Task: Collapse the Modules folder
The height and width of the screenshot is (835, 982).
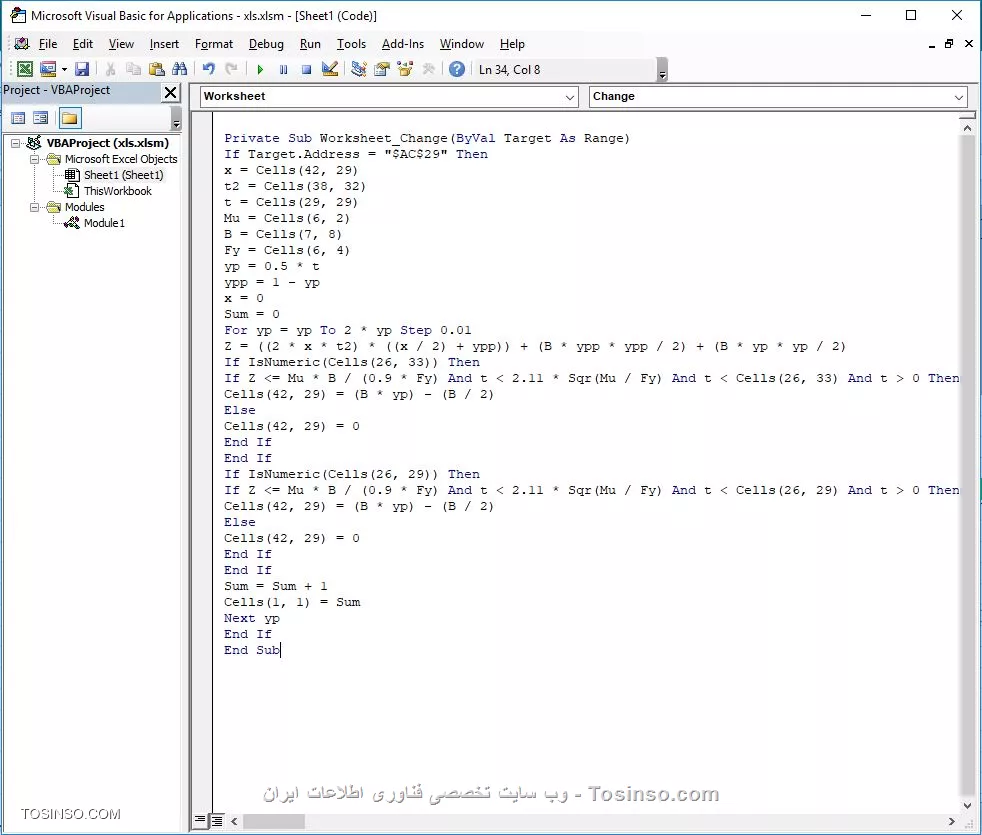Action: pyautogui.click(x=35, y=207)
